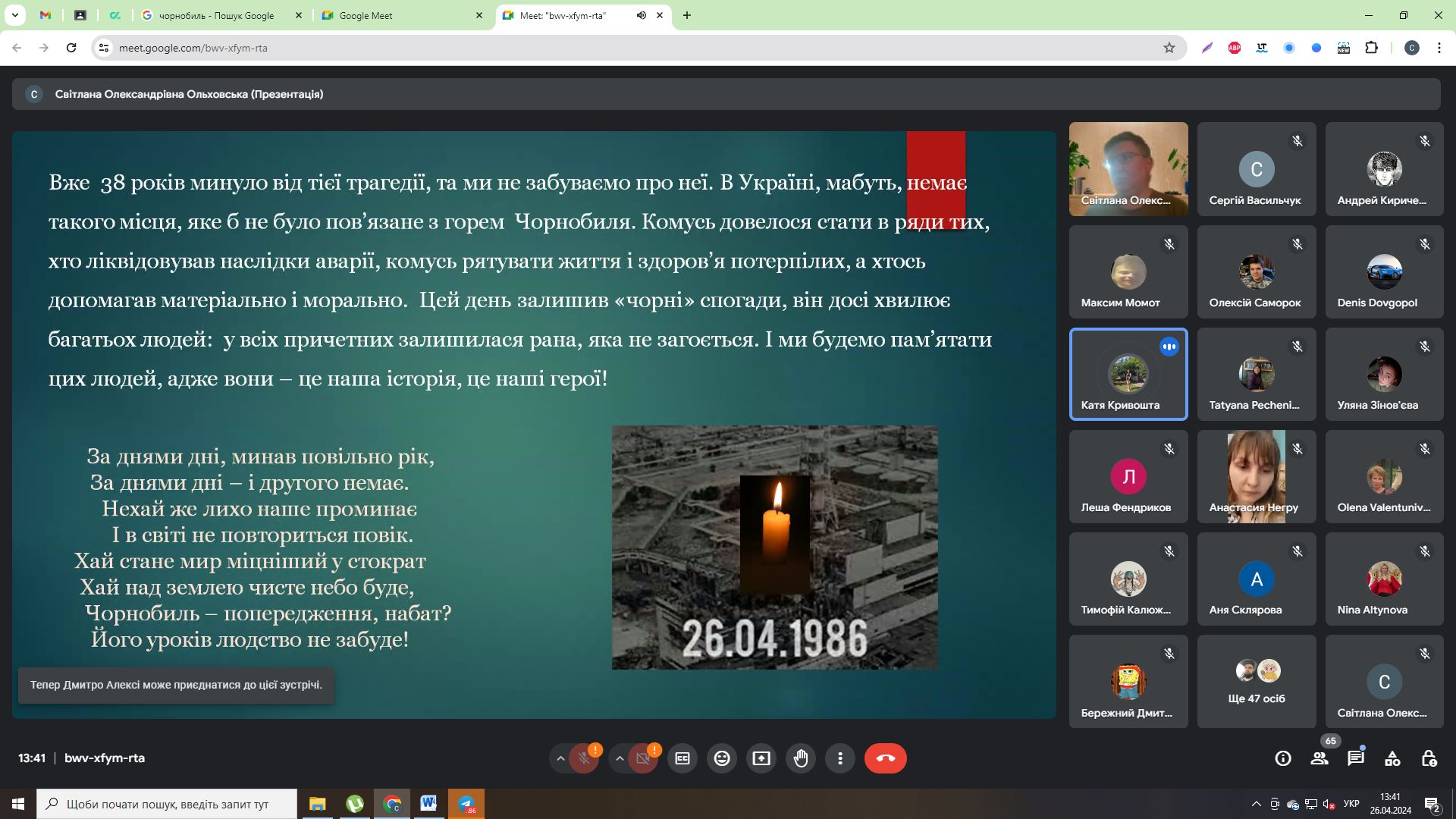This screenshot has height=819, width=1456.
Task: Open the tab search dropdown chevron
Action: coord(14,15)
